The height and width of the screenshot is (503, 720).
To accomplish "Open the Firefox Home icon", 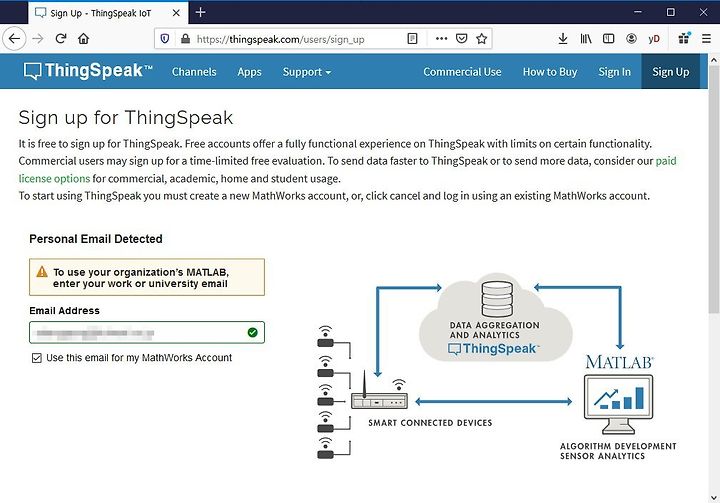I will (x=83, y=39).
